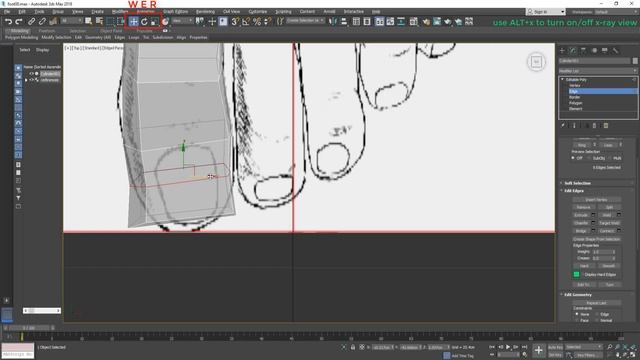Click the green hard edge color swatch
The width and height of the screenshot is (640, 360).
(x=576, y=274)
